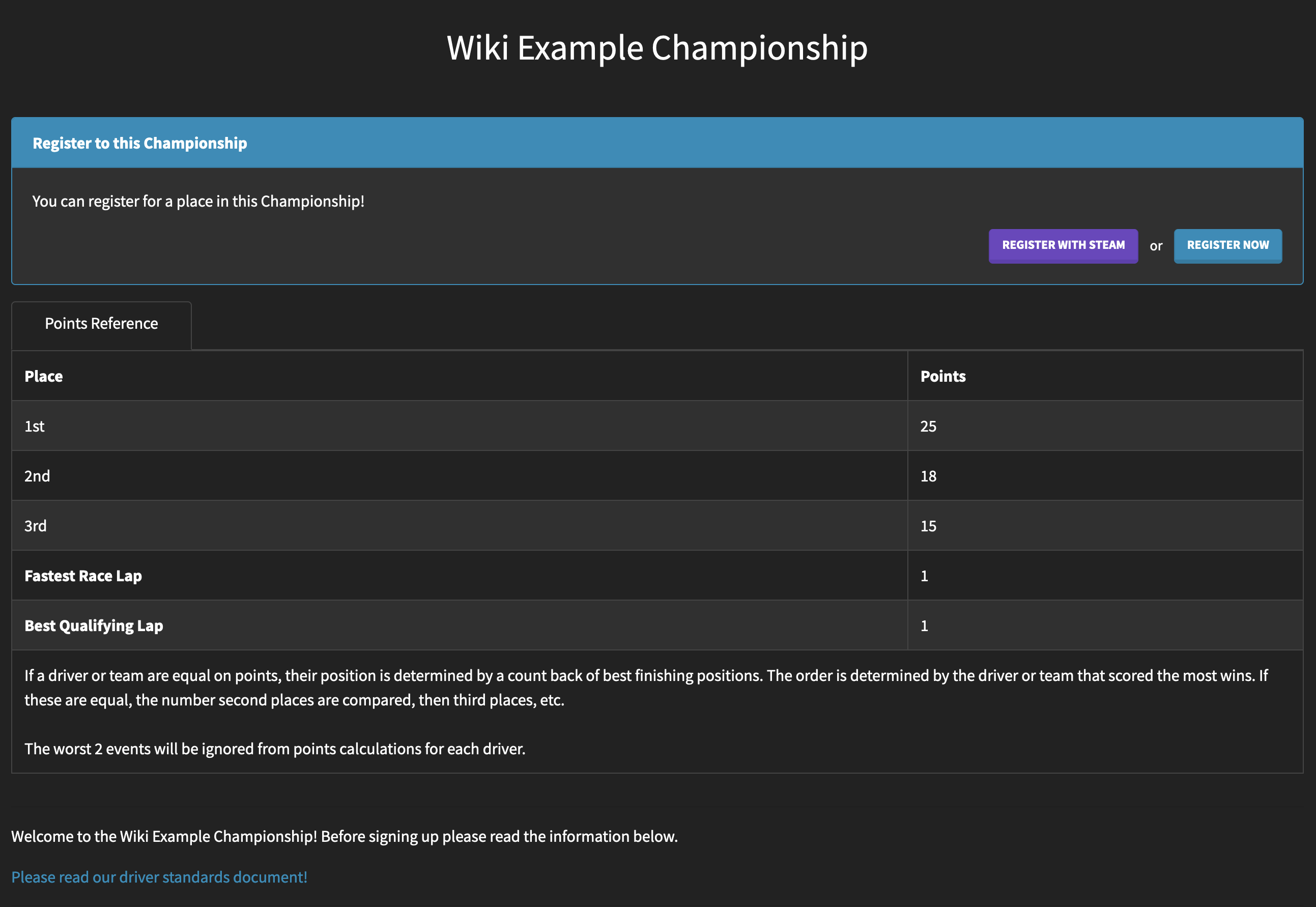Click the tie-break count back rules paragraph
Image resolution: width=1316 pixels, height=907 pixels.
tap(645, 688)
